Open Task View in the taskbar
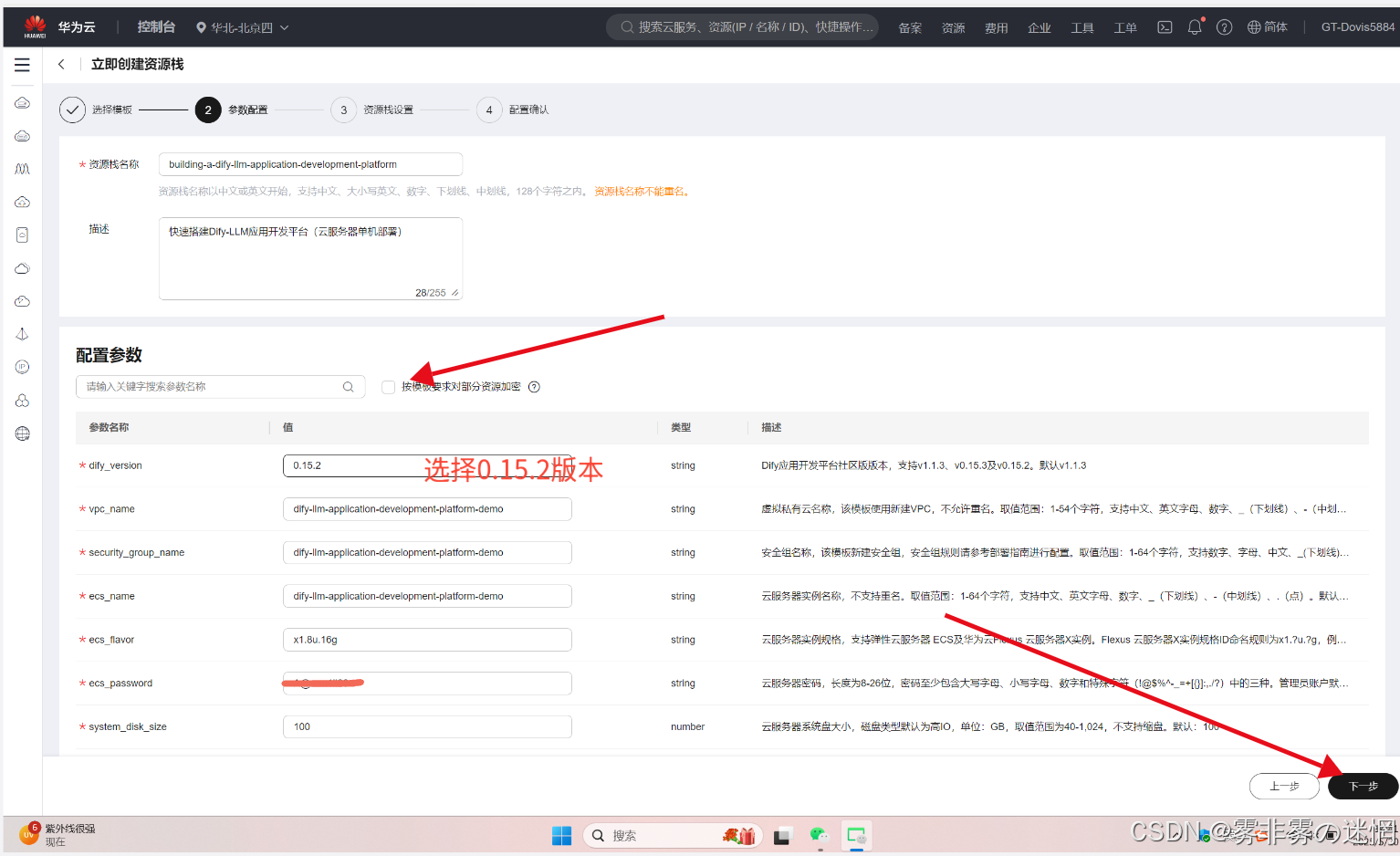This screenshot has height=856, width=1400. pos(782,836)
